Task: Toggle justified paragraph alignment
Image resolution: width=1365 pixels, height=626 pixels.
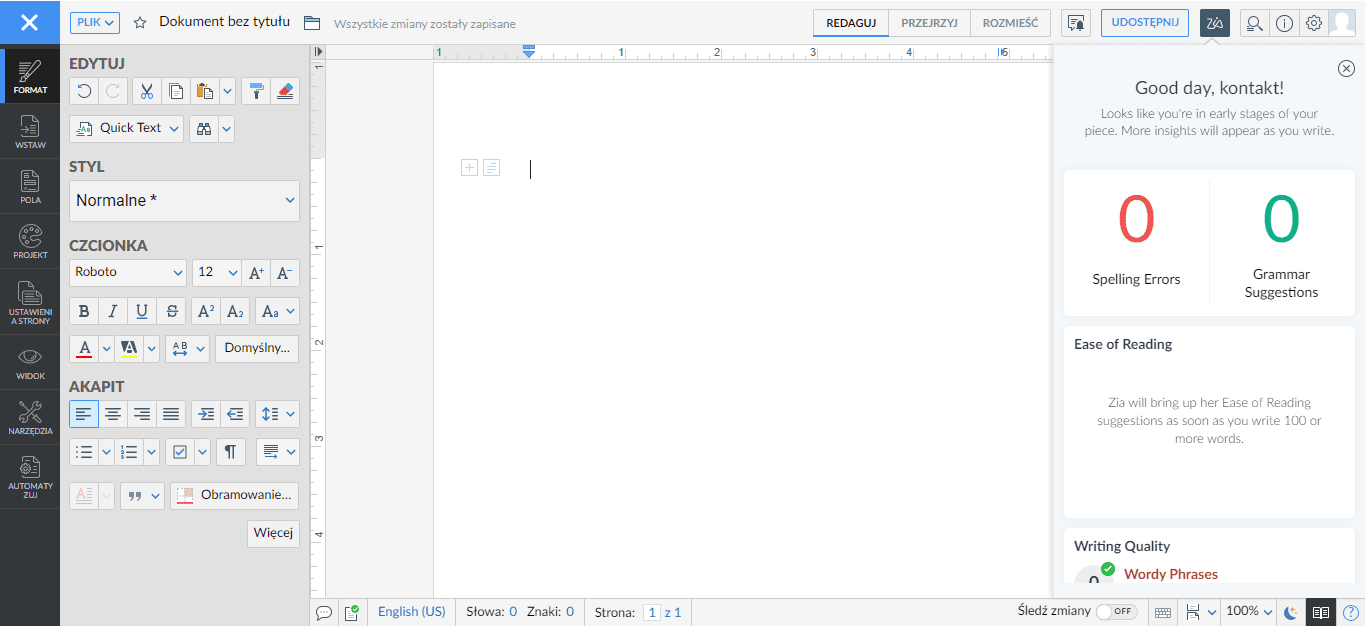Action: (x=171, y=413)
